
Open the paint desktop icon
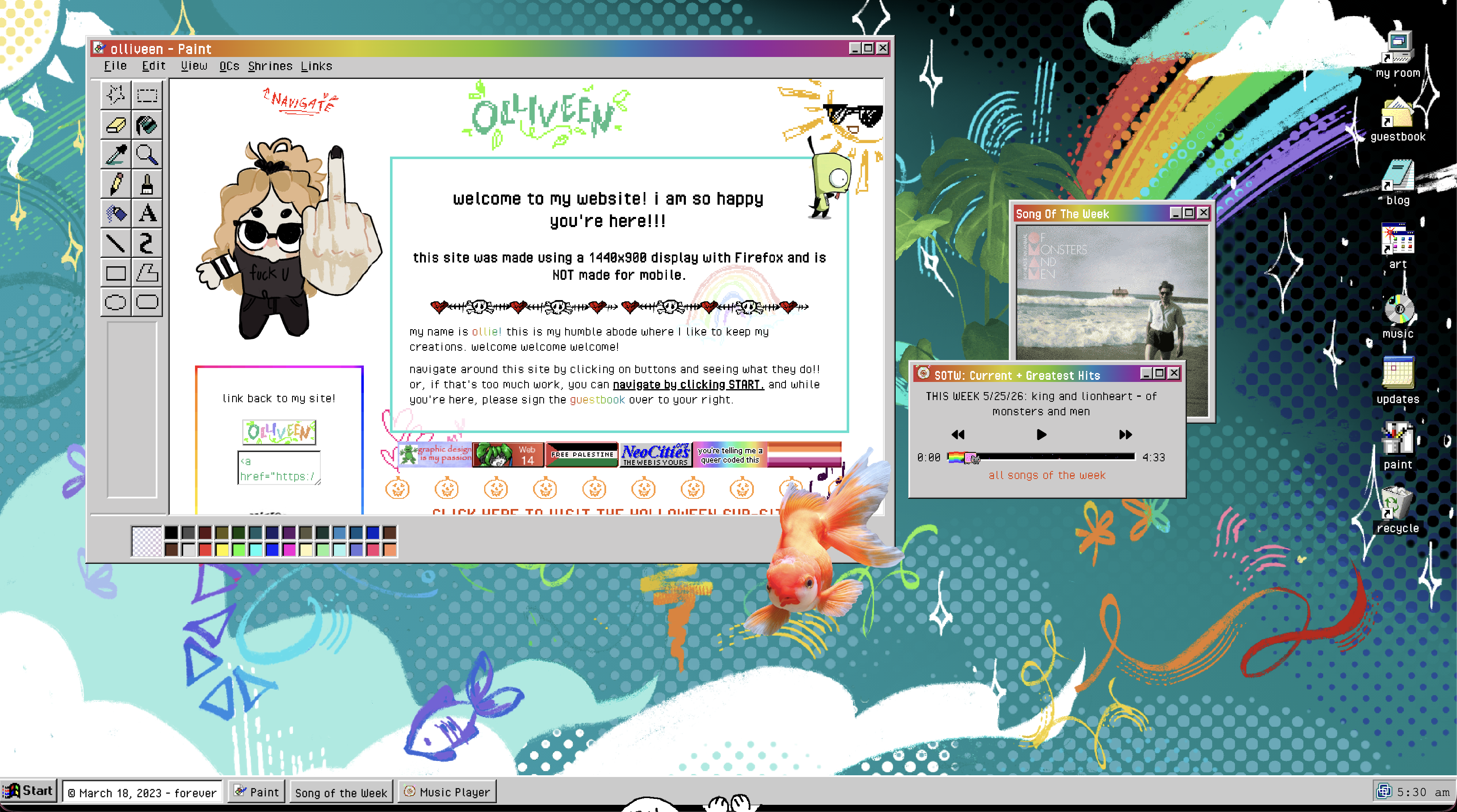pos(1397,446)
